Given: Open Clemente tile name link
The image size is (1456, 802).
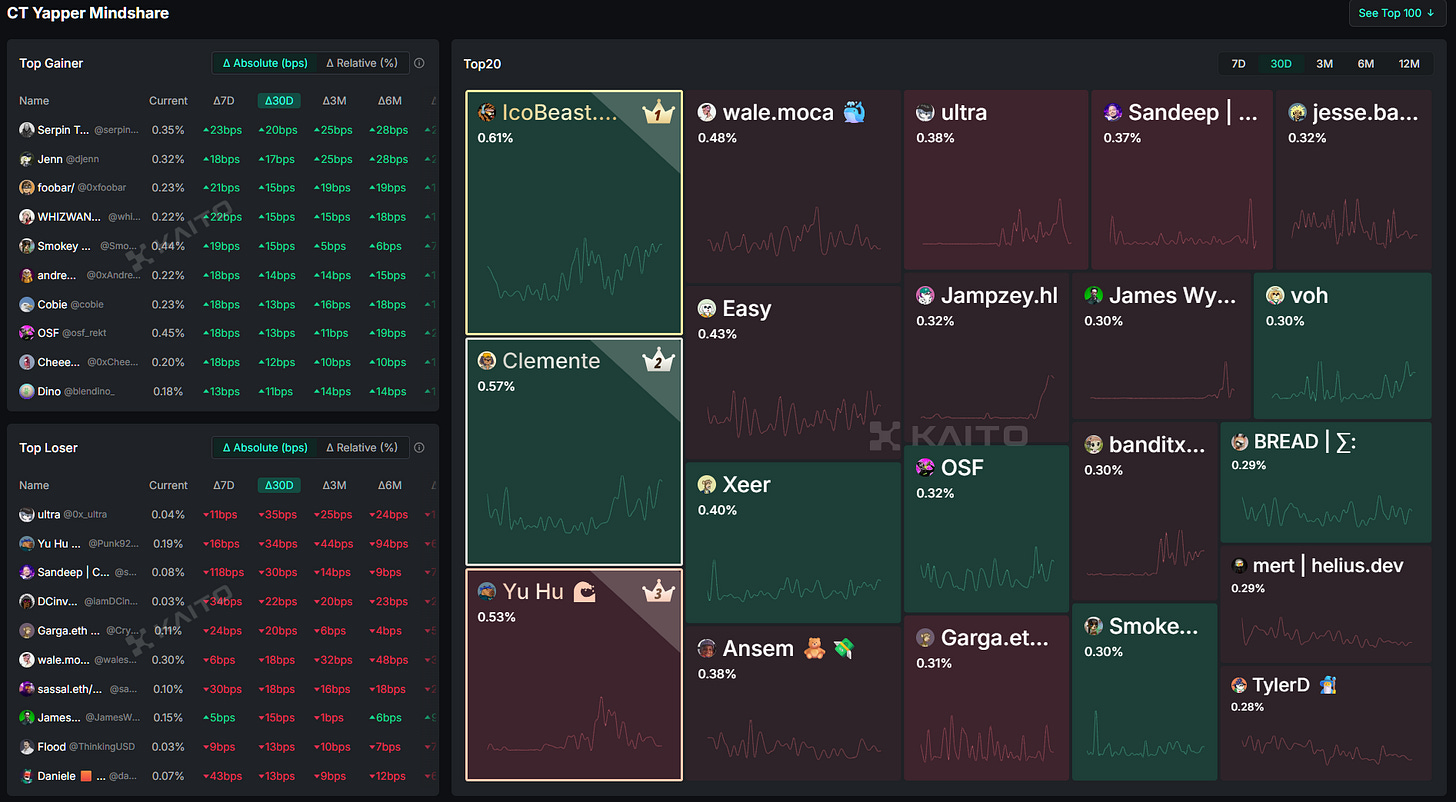Looking at the screenshot, I should point(551,361).
